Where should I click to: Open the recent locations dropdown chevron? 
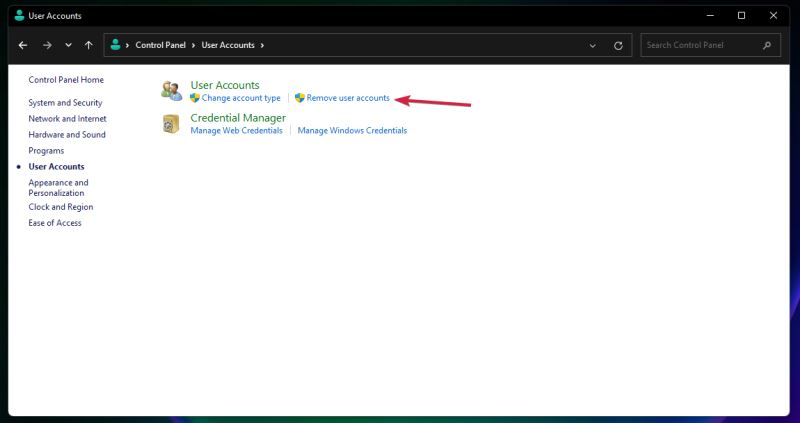(68, 46)
